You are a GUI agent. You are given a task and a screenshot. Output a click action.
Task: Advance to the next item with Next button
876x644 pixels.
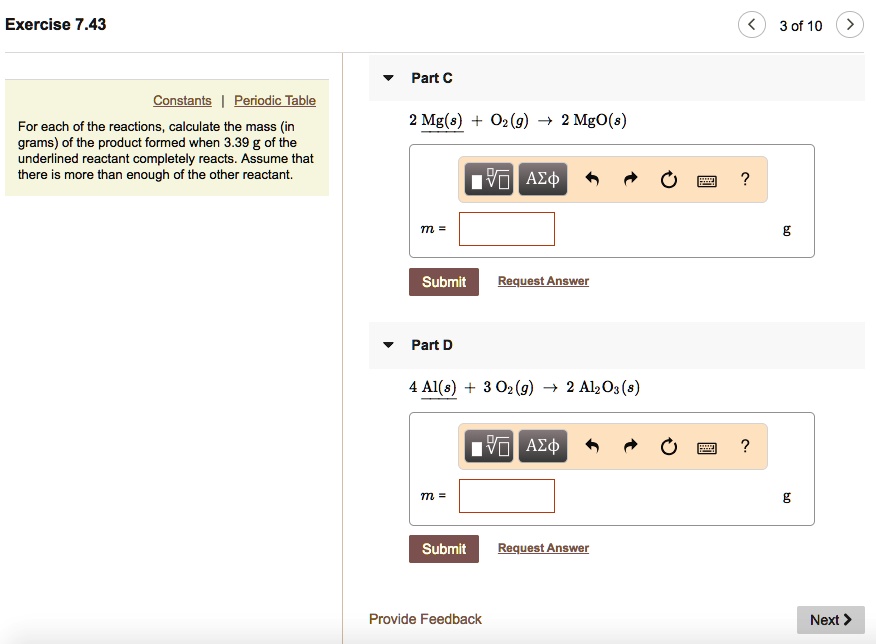click(x=830, y=619)
